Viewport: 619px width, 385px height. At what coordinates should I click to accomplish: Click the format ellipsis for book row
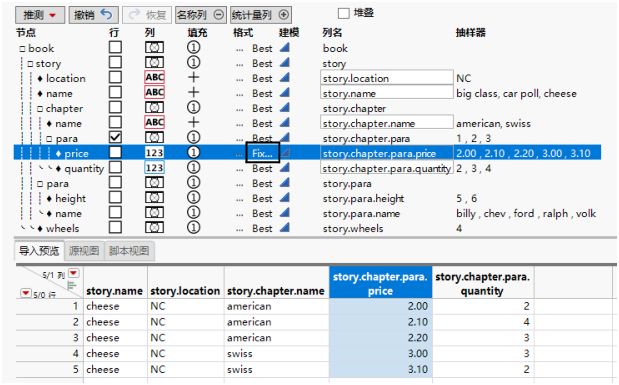click(239, 51)
